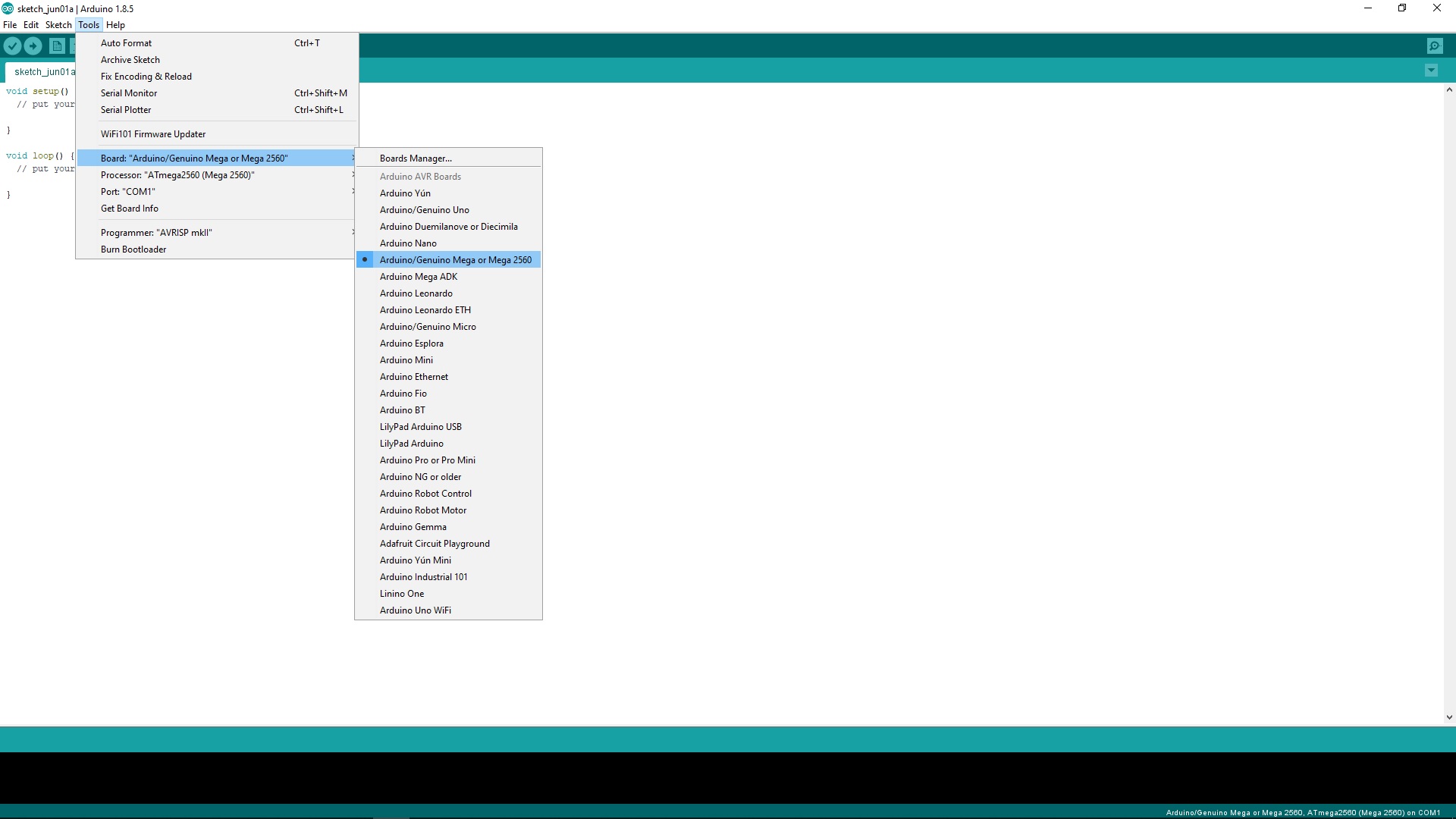Select Arduino BT board
This screenshot has height=819, width=1456.
click(x=448, y=410)
